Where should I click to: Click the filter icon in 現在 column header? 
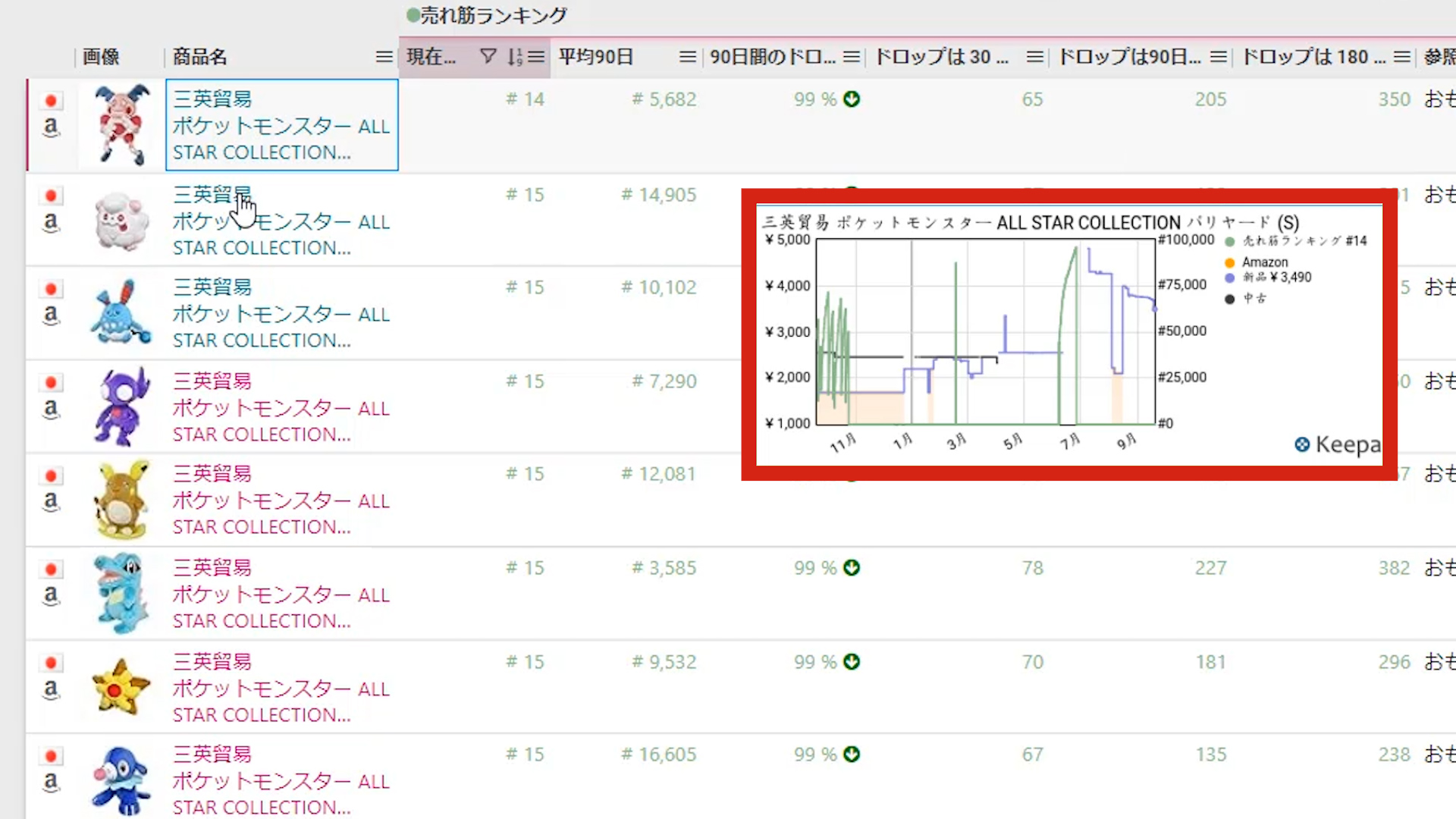(x=488, y=56)
